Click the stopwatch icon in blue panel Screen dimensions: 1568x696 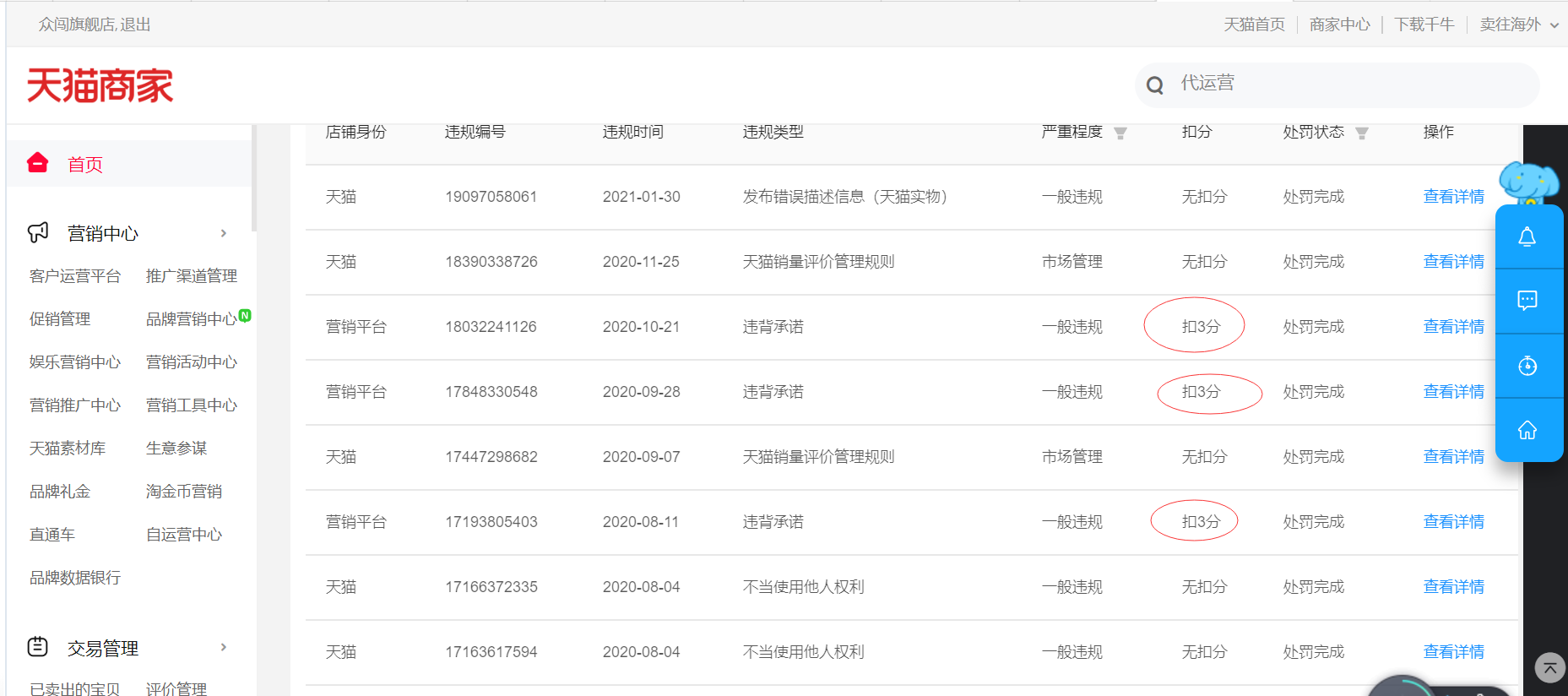(1527, 366)
